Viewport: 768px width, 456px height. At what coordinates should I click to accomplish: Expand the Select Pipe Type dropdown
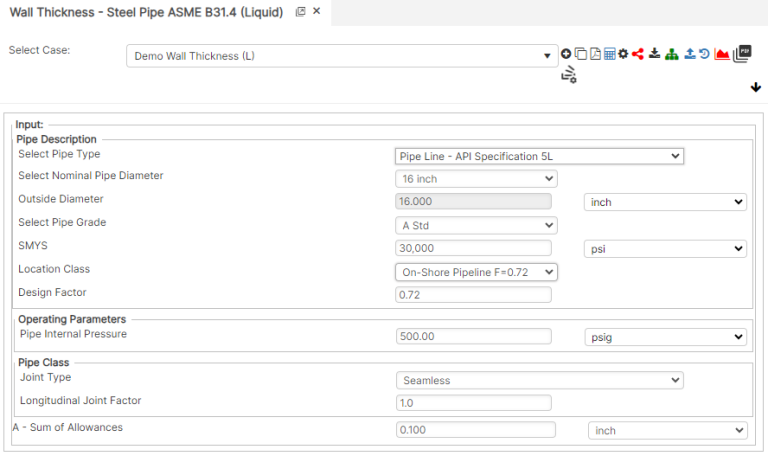pos(539,156)
